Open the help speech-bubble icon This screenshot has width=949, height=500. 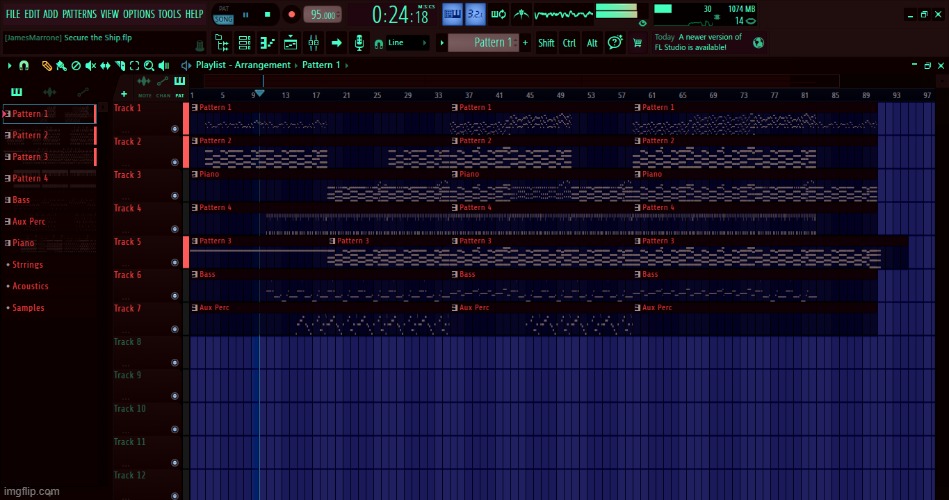(615, 42)
